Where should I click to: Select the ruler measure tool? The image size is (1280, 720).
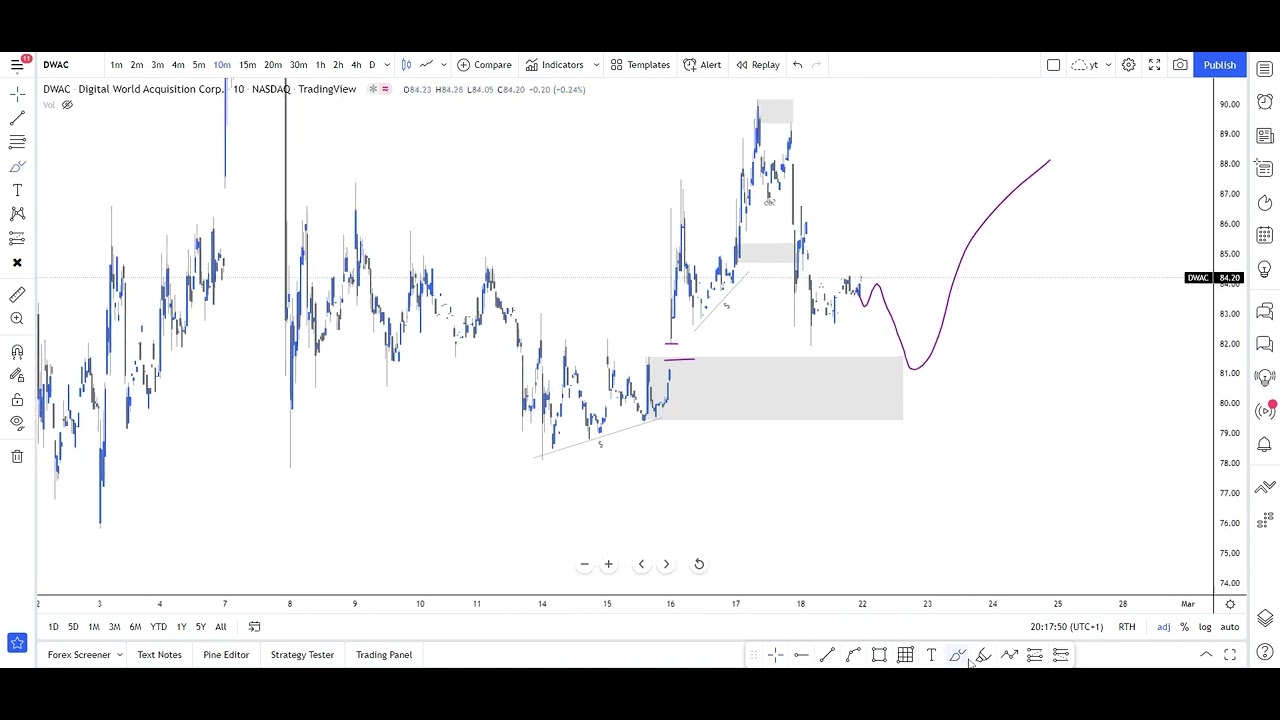(x=17, y=294)
